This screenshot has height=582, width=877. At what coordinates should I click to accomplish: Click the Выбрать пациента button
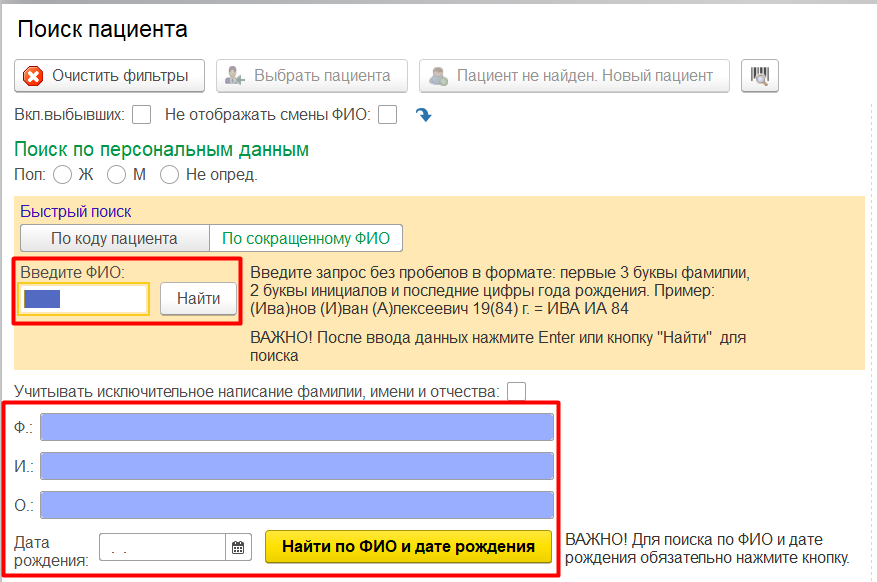[311, 75]
